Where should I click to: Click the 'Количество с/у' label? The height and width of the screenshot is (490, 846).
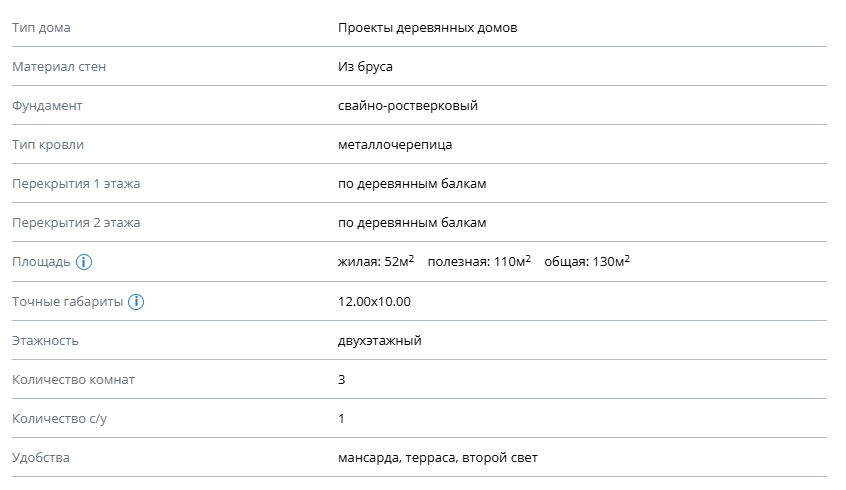point(59,419)
